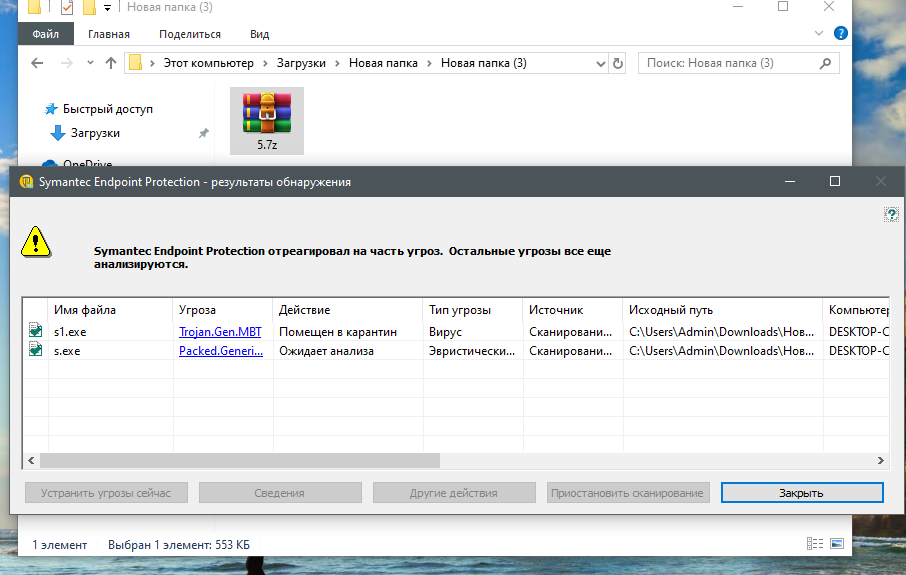906x575 pixels.
Task: Click the Explorer Back arrow
Action: [37, 63]
